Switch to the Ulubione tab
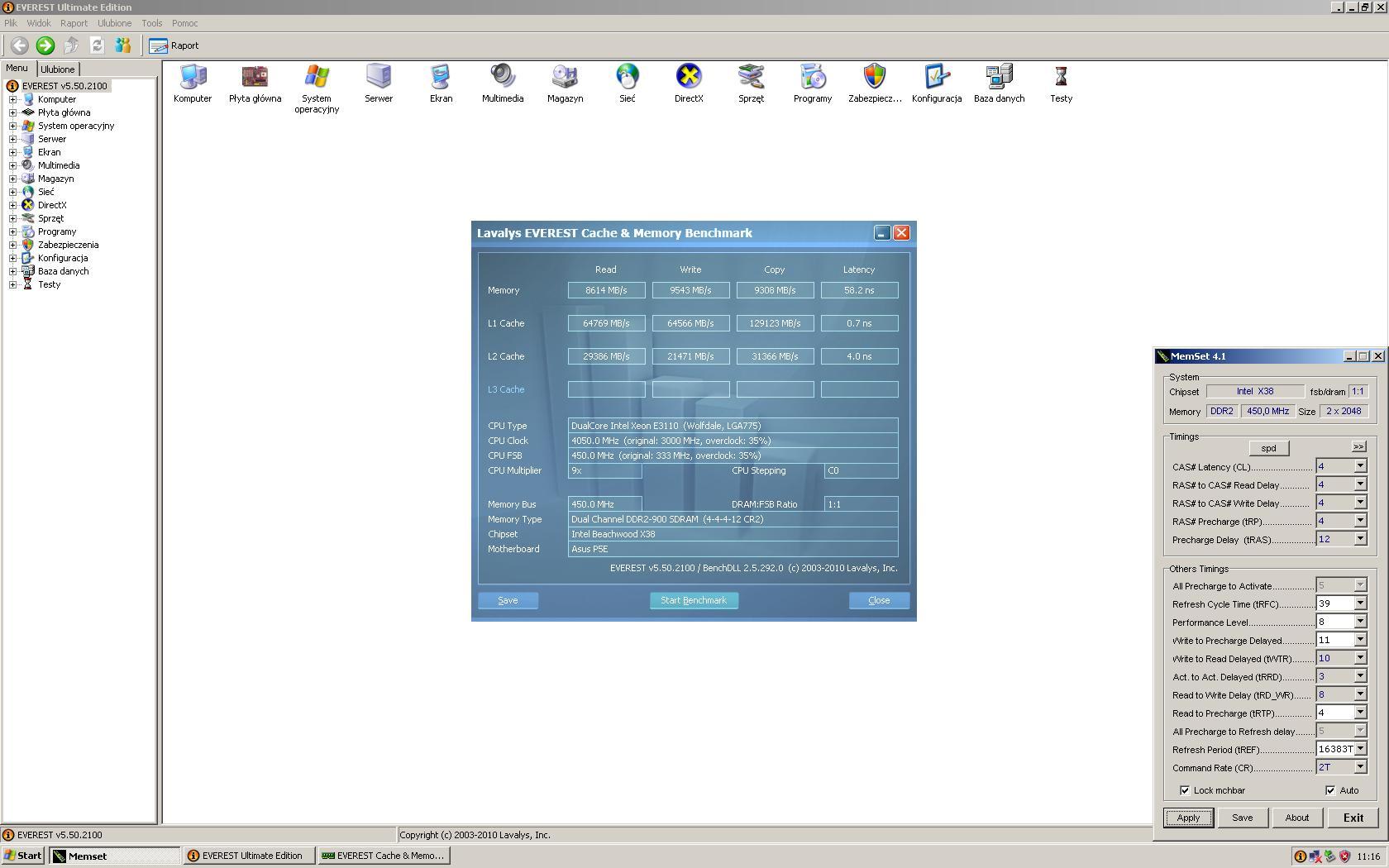Viewport: 1389px width, 868px height. [58, 69]
